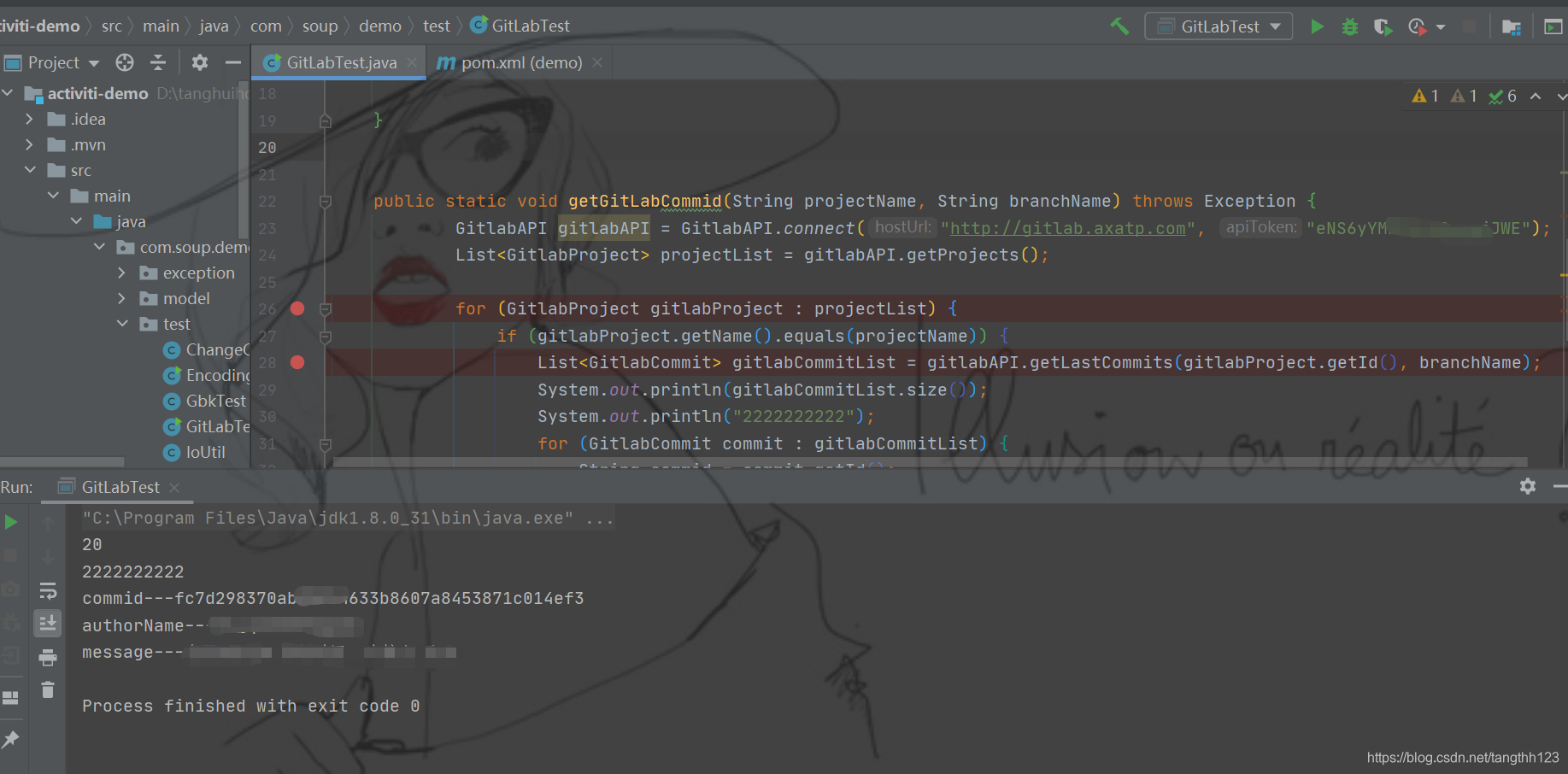This screenshot has width=1568, height=774.
Task: Select opened file via crosshair icon
Action: [x=125, y=62]
